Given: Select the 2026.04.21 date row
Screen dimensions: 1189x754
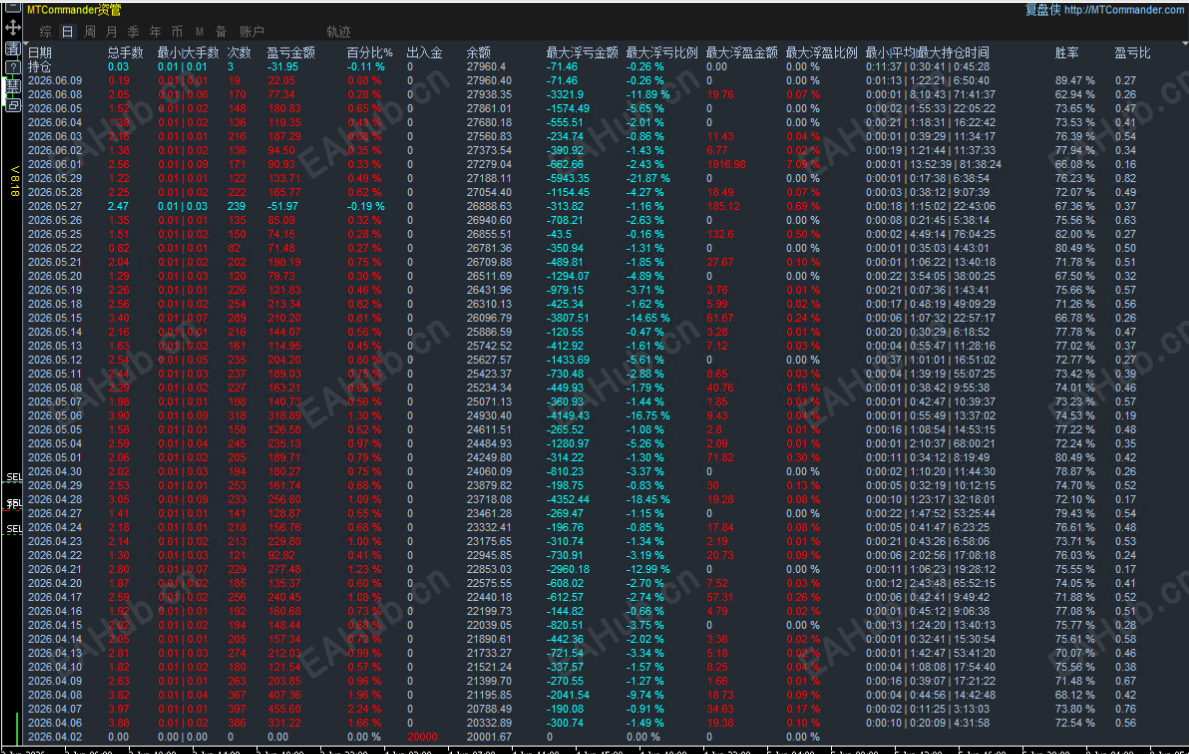Looking at the screenshot, I should coord(55,570).
